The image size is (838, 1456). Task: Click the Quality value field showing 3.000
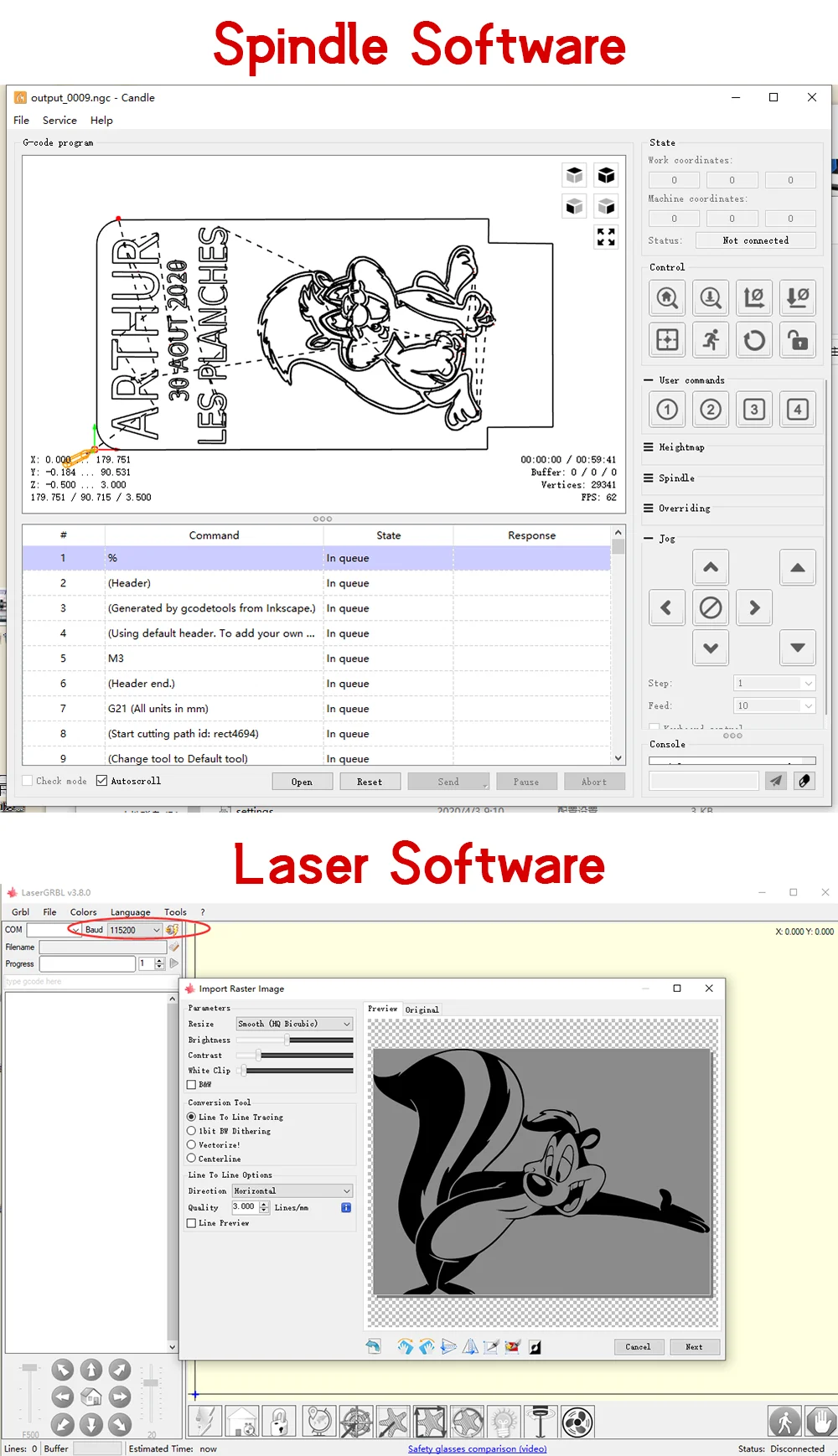click(245, 1207)
